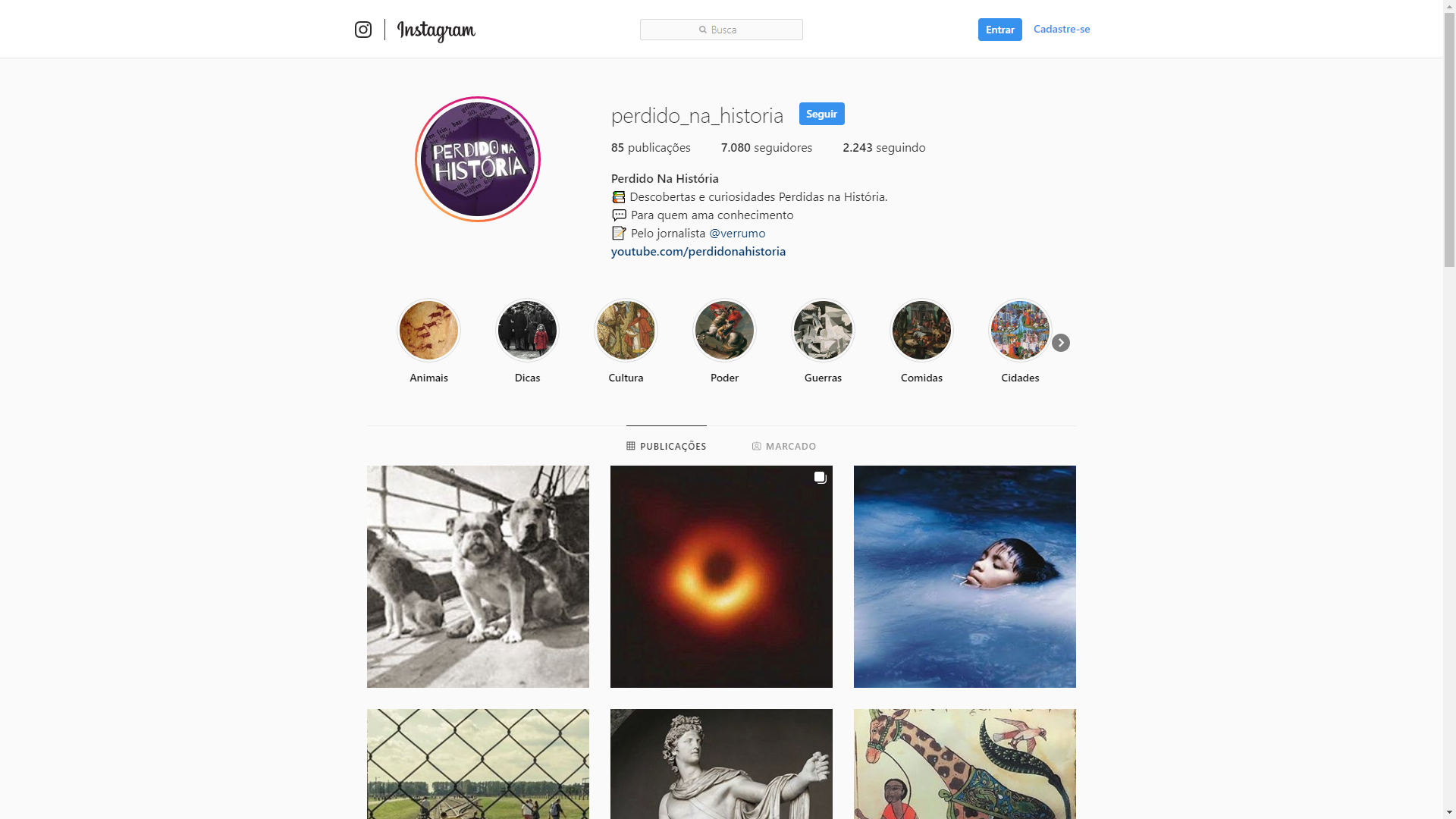1456x819 pixels.
Task: View the Perdido na História profile picture
Action: 478,159
